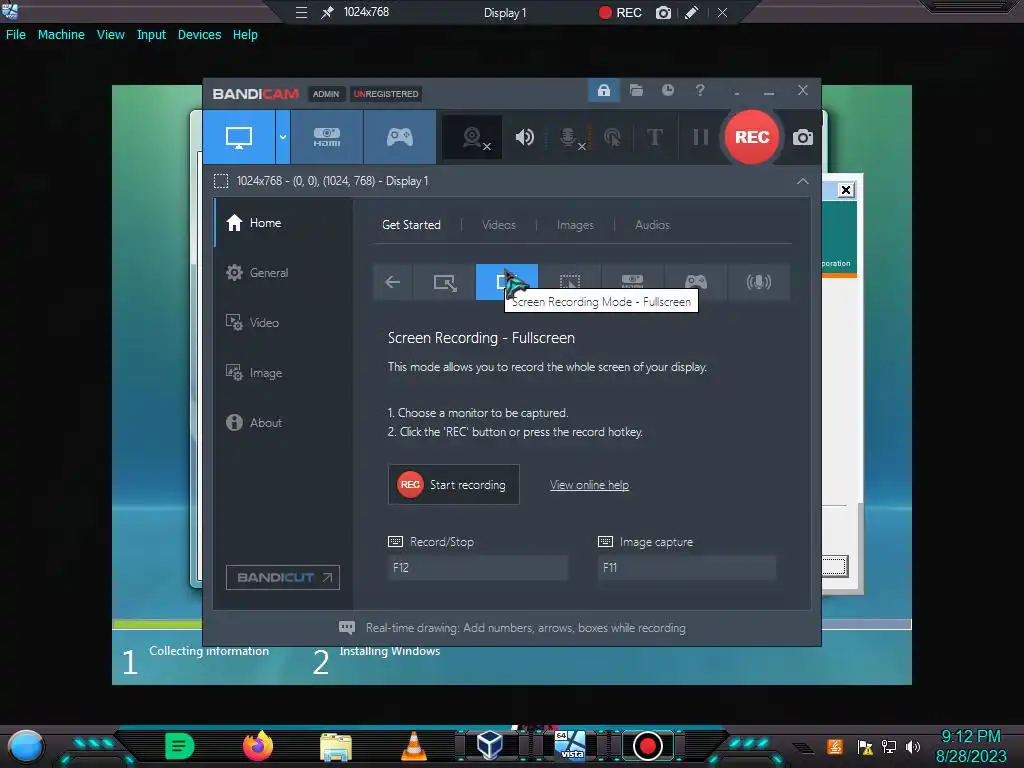Switch to the Get Started tab

[411, 225]
